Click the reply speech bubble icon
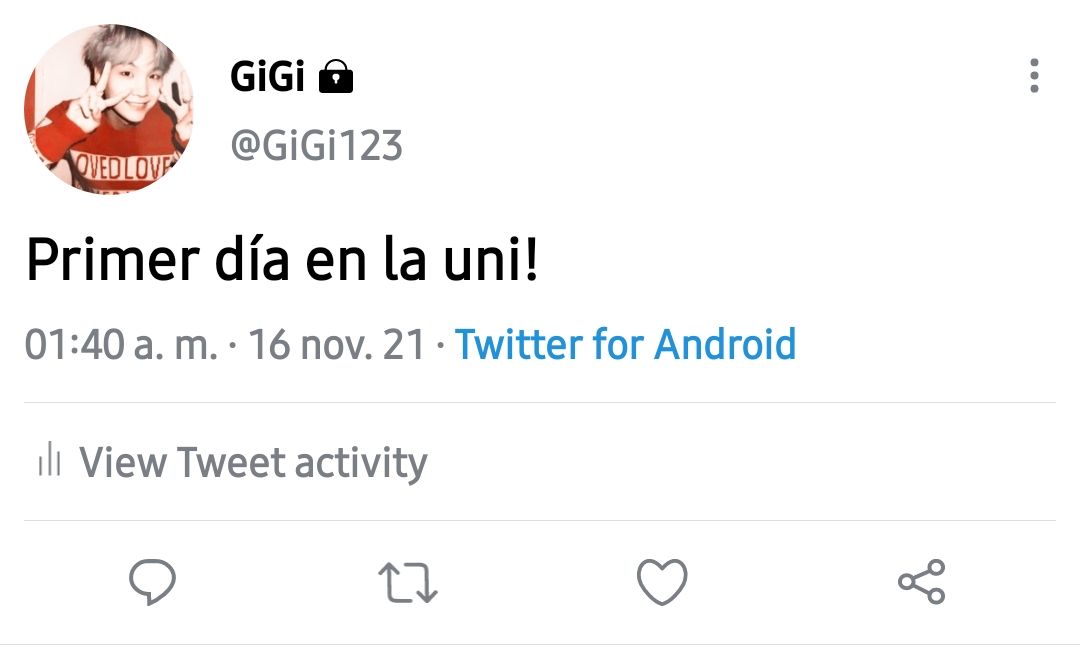 [152, 582]
